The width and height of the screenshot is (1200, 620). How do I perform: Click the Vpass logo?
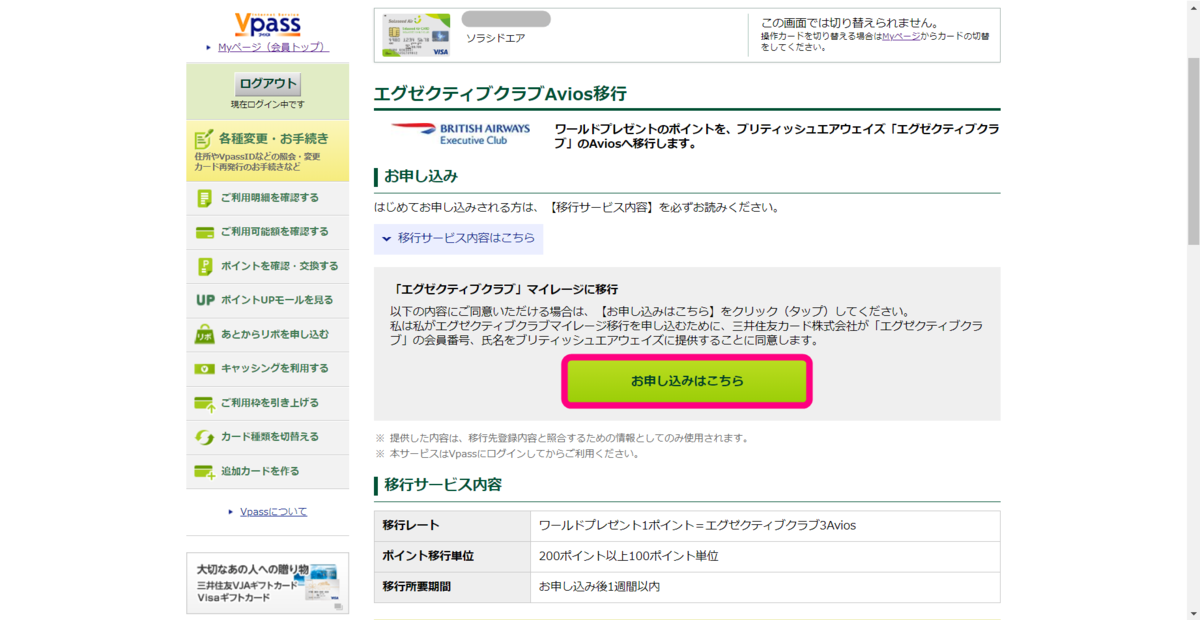[267, 23]
